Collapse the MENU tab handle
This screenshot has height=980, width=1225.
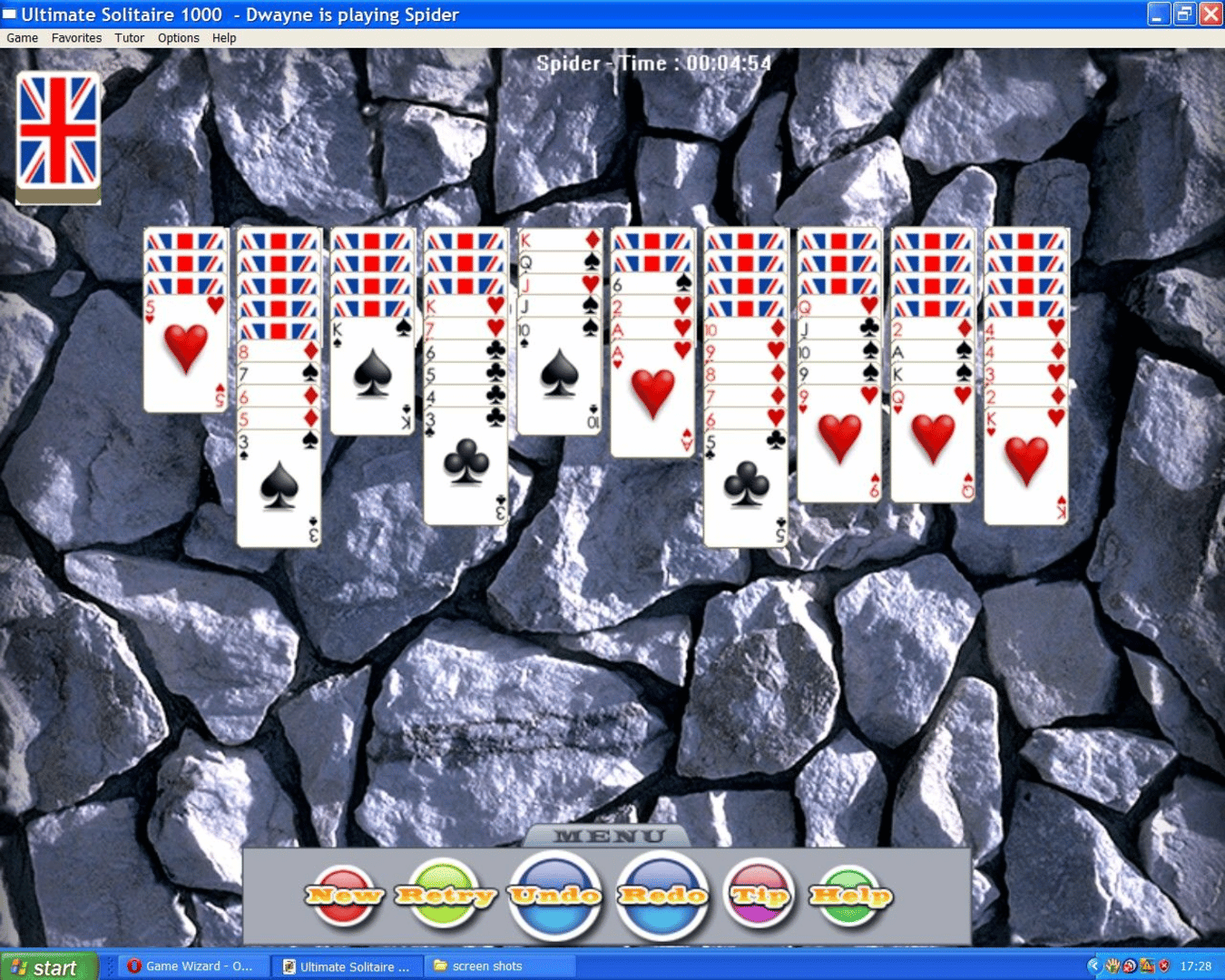click(609, 836)
